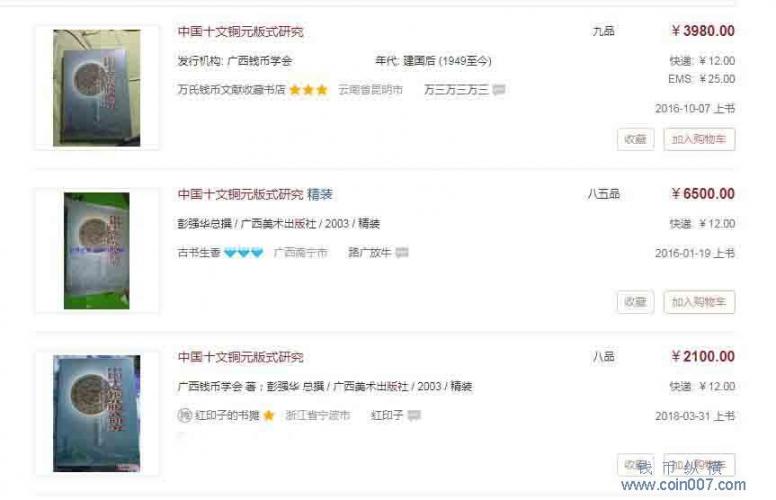Viewport: 776px width, 500px height.
Task: Visit the seller shop 万氏钱币文献收藏书店
Action: (231, 90)
